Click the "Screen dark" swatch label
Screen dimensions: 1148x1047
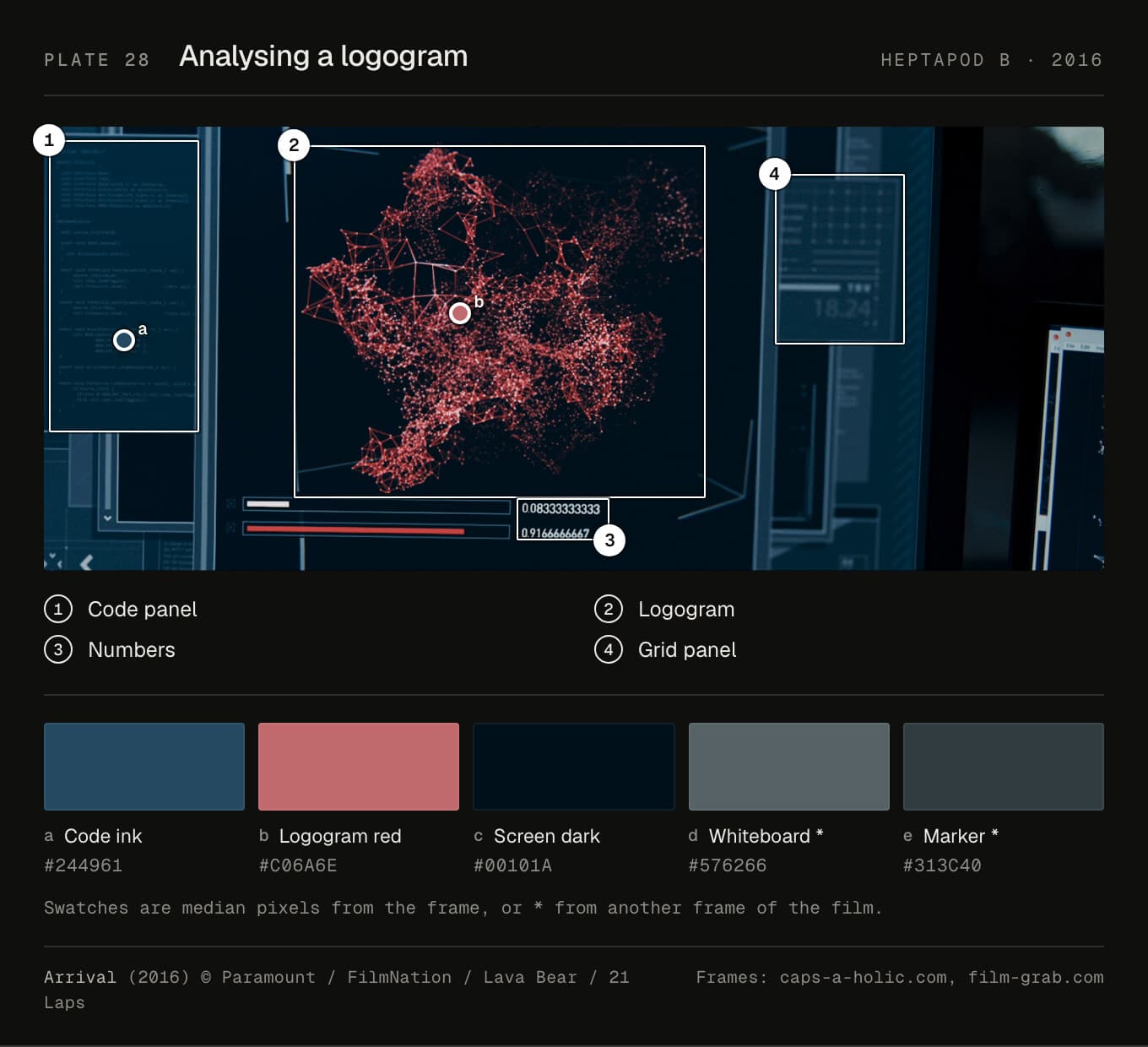tap(547, 836)
